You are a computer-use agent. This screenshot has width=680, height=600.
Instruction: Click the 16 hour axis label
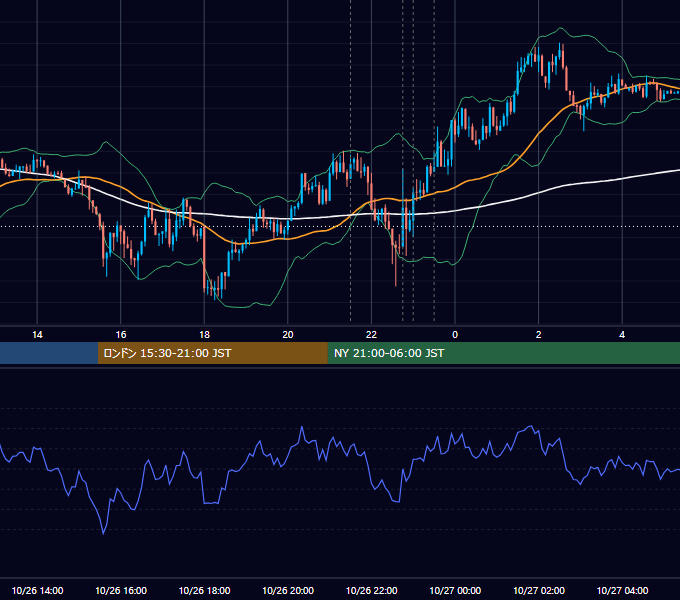[x=121, y=335]
